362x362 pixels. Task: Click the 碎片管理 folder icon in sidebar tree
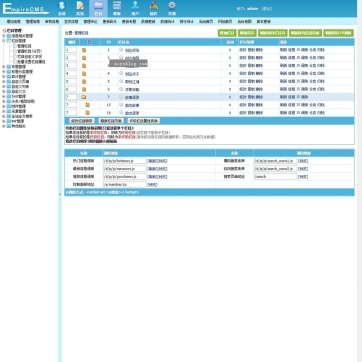(9, 76)
